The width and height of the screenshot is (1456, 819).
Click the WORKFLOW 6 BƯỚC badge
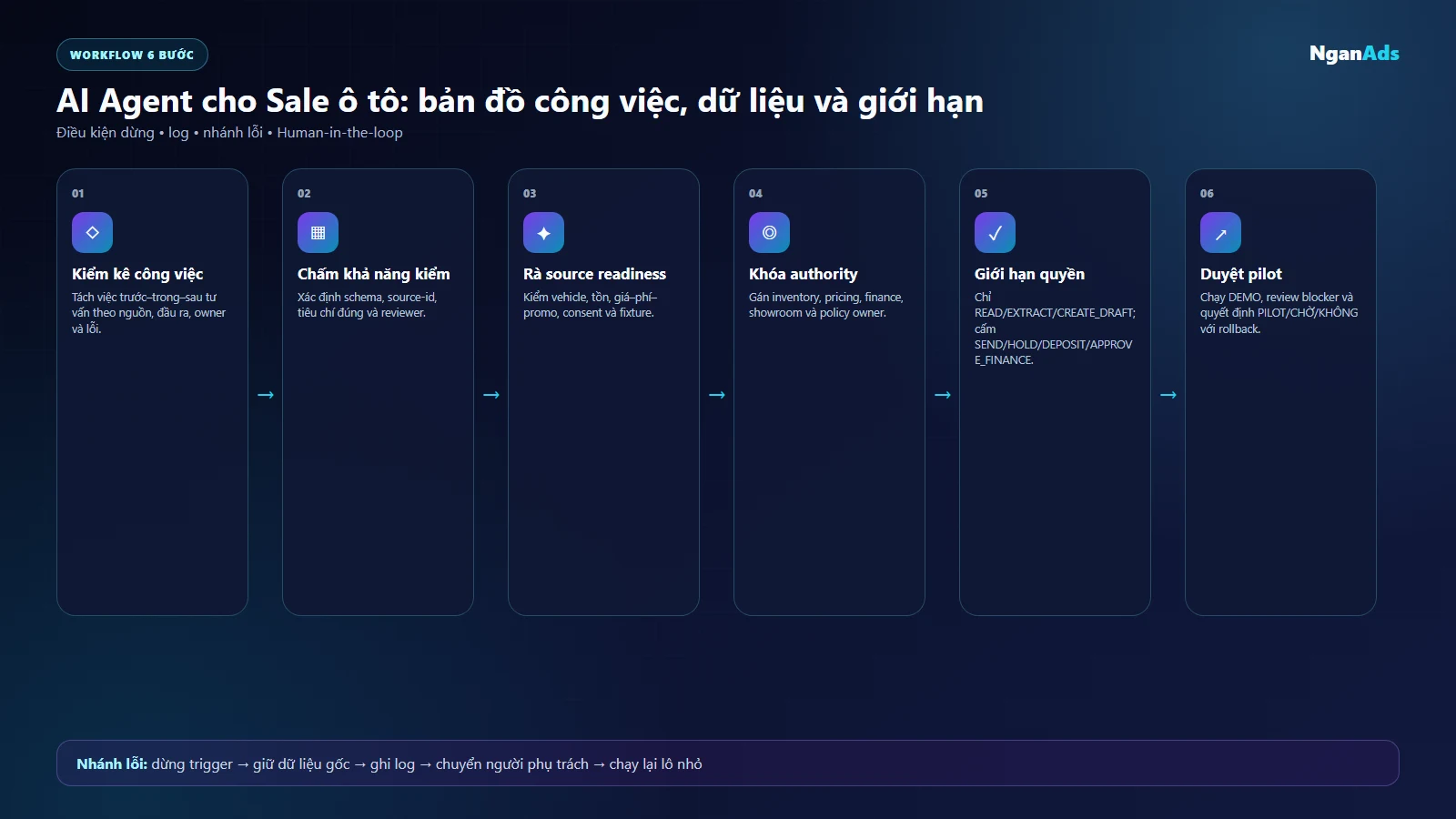click(x=132, y=55)
